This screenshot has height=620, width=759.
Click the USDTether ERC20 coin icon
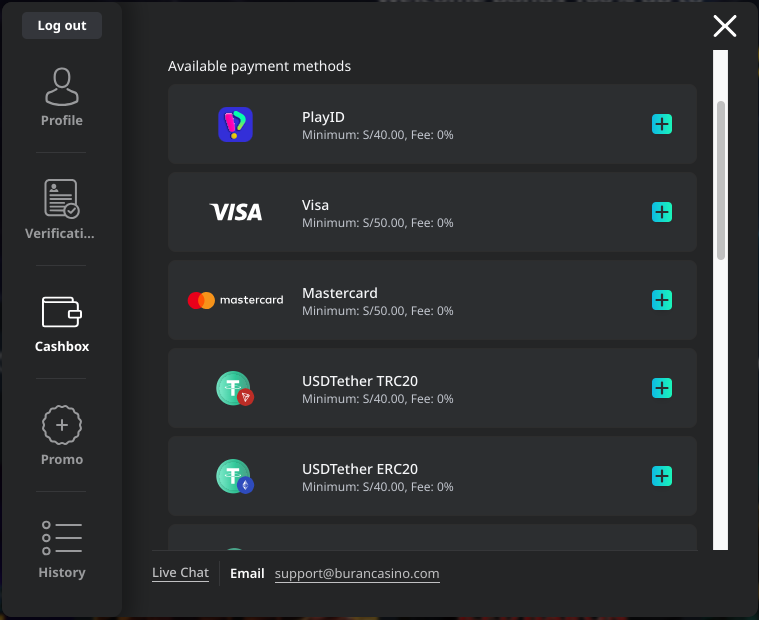[235, 476]
